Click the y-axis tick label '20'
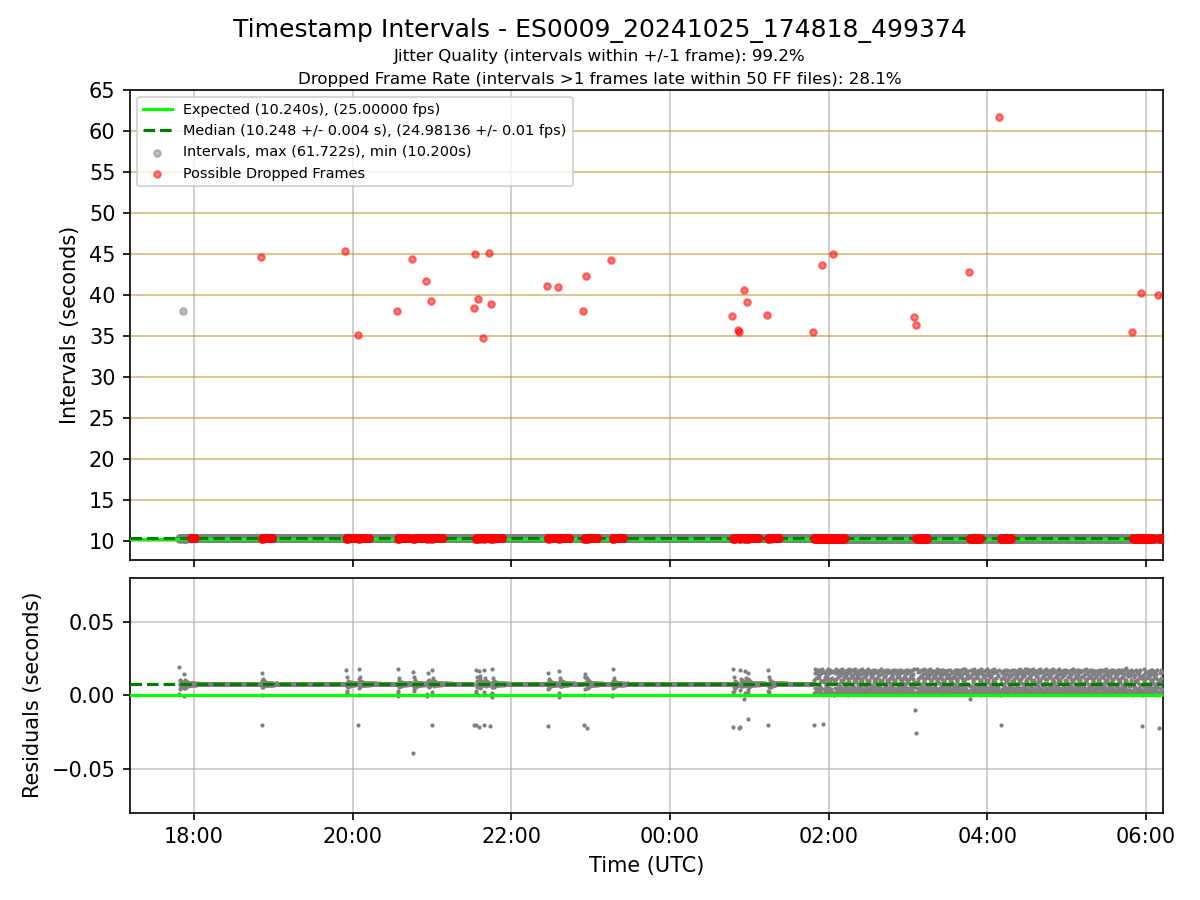The height and width of the screenshot is (900, 1200). (x=103, y=459)
